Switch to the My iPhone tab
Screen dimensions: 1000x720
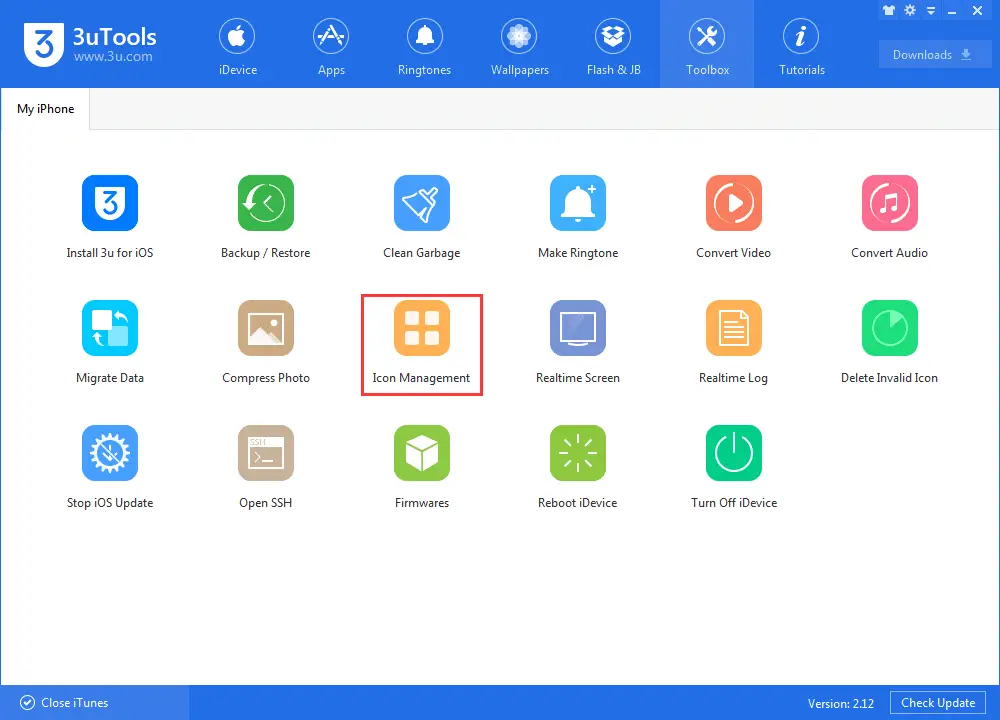point(45,109)
